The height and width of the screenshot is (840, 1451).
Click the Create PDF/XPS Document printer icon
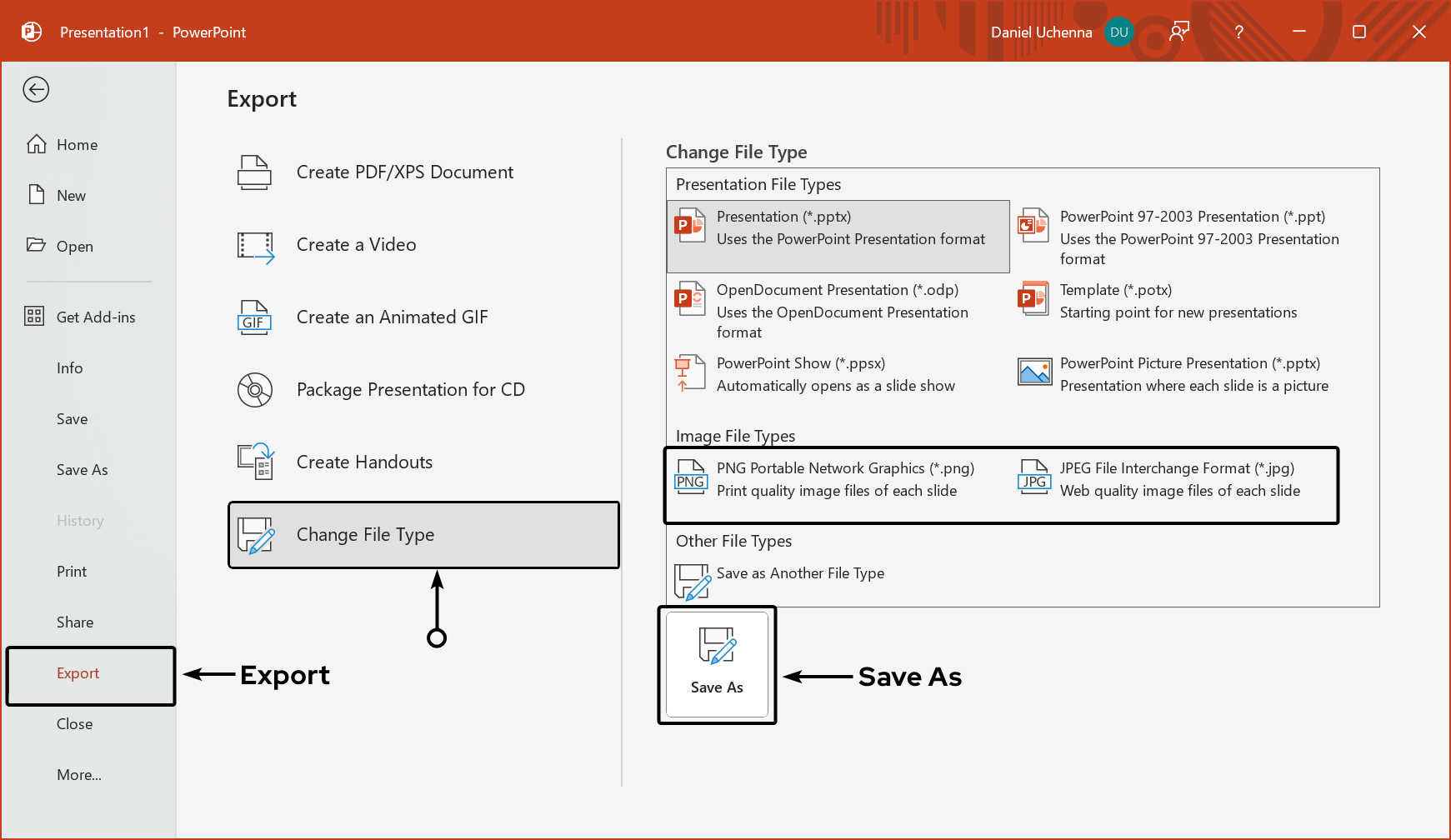254,172
